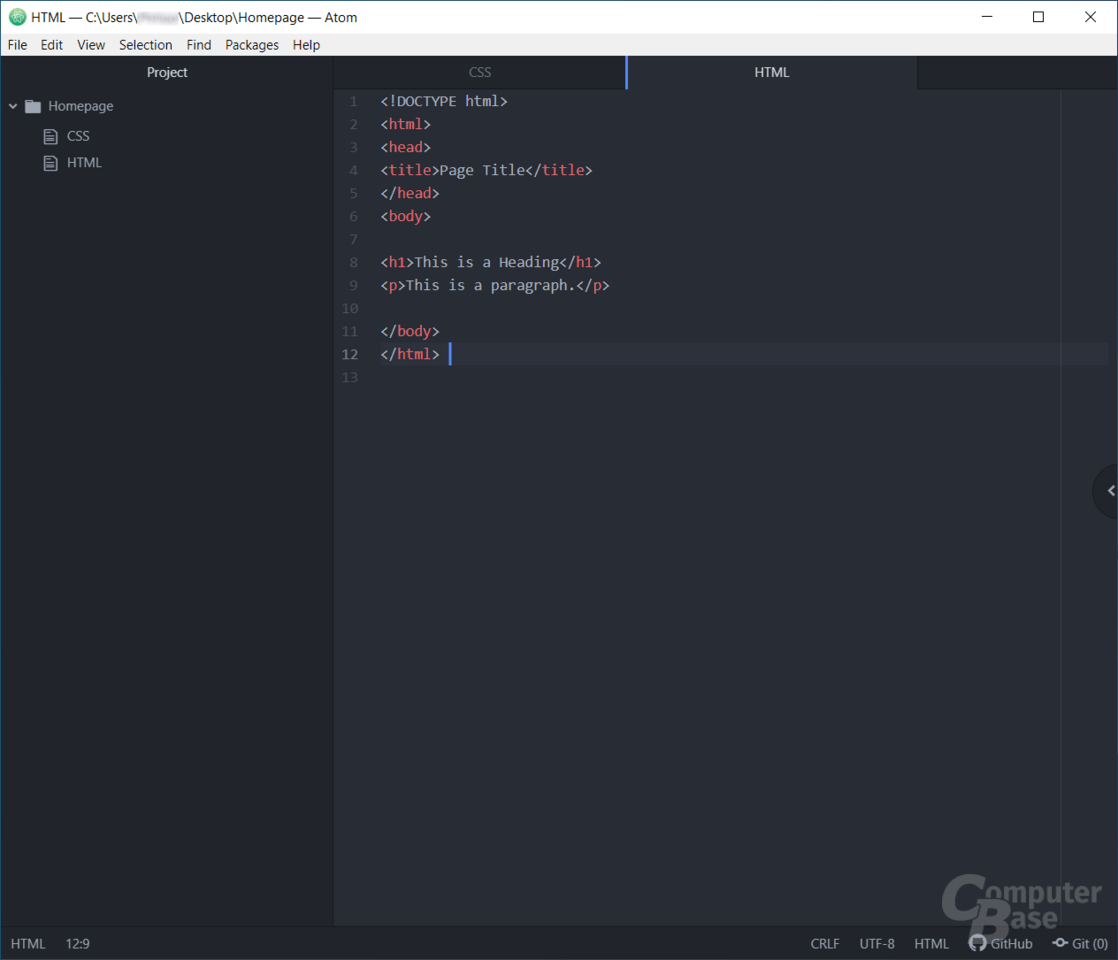This screenshot has width=1118, height=960.
Task: Open the grammar selector labeled HTML in status bar
Action: coord(931,943)
